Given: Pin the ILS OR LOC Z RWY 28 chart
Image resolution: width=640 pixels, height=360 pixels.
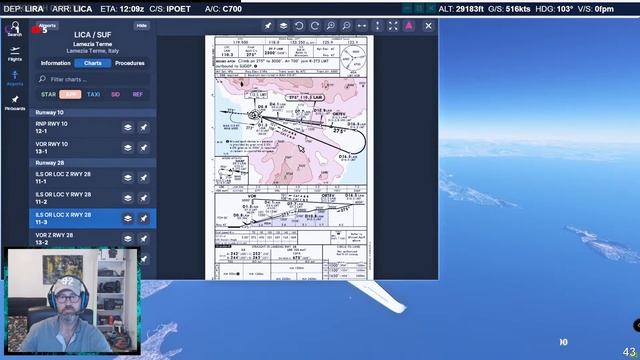Looking at the screenshot, I should click(144, 178).
